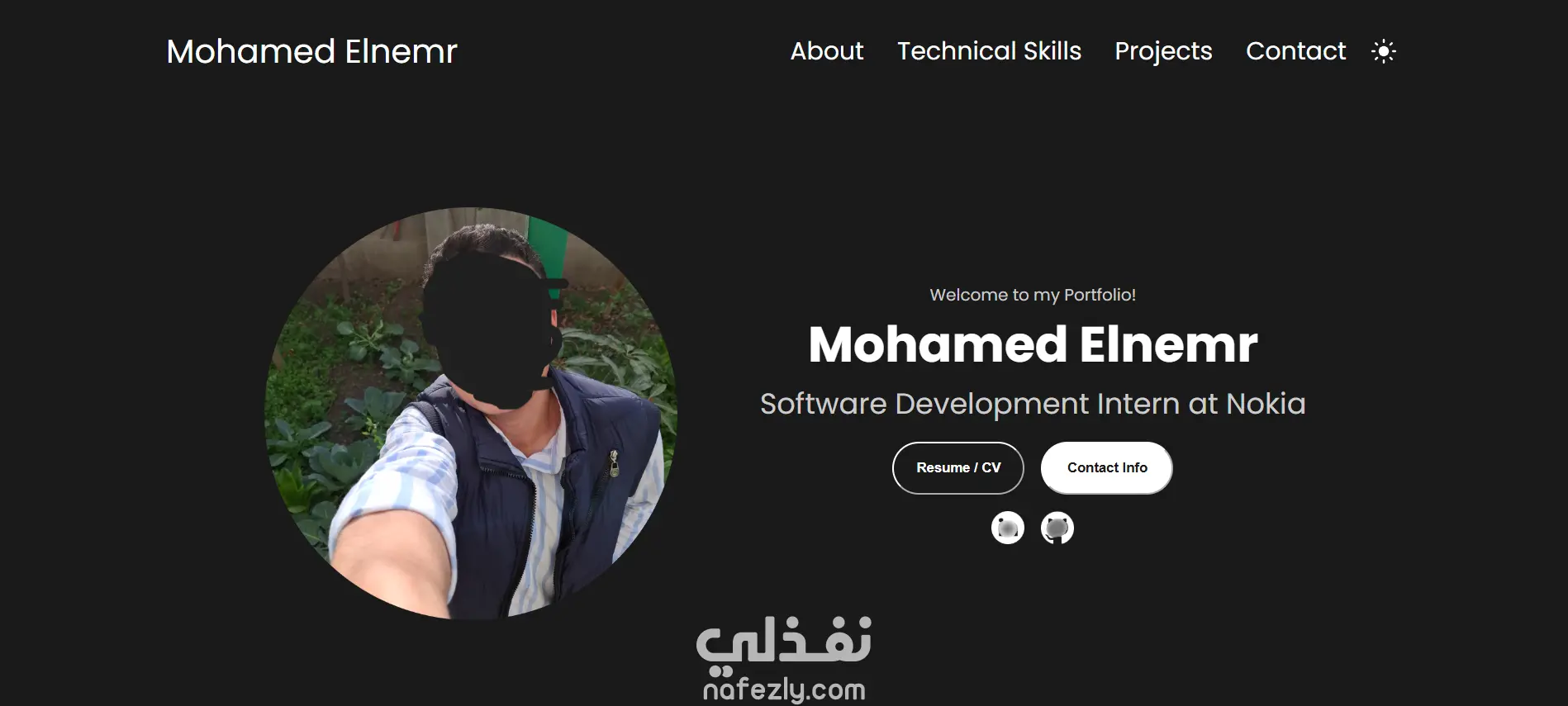Toggle the sun light-mode theme icon
Screen dimensions: 1568x706
pyautogui.click(x=1384, y=51)
